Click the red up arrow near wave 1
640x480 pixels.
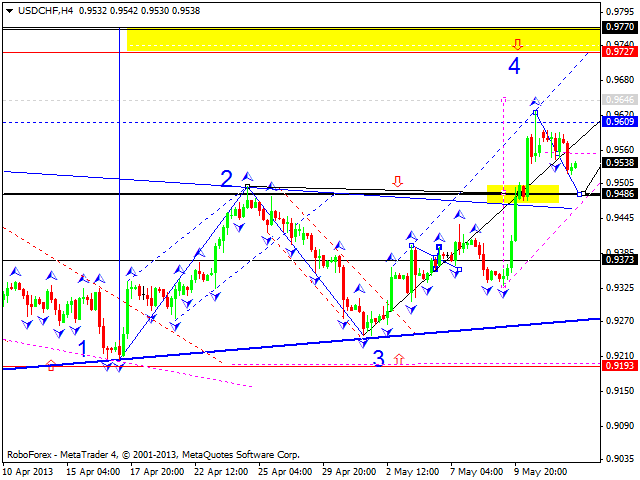point(51,366)
